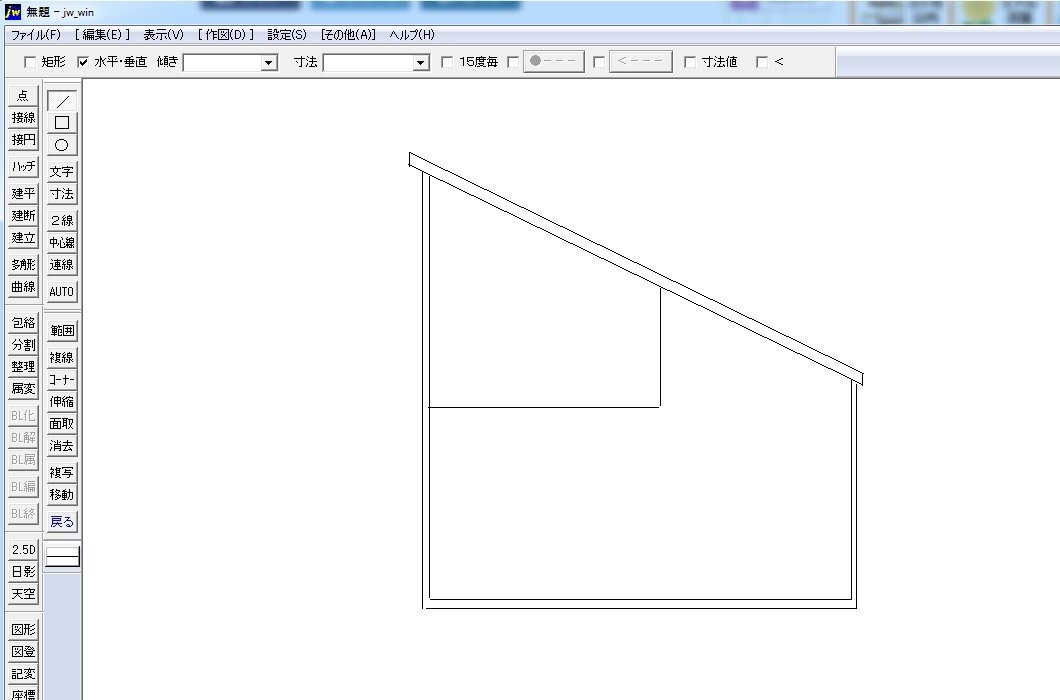Screen dimensions: 1060x700
Task: Select the コーナー corner tool
Action: [x=62, y=379]
